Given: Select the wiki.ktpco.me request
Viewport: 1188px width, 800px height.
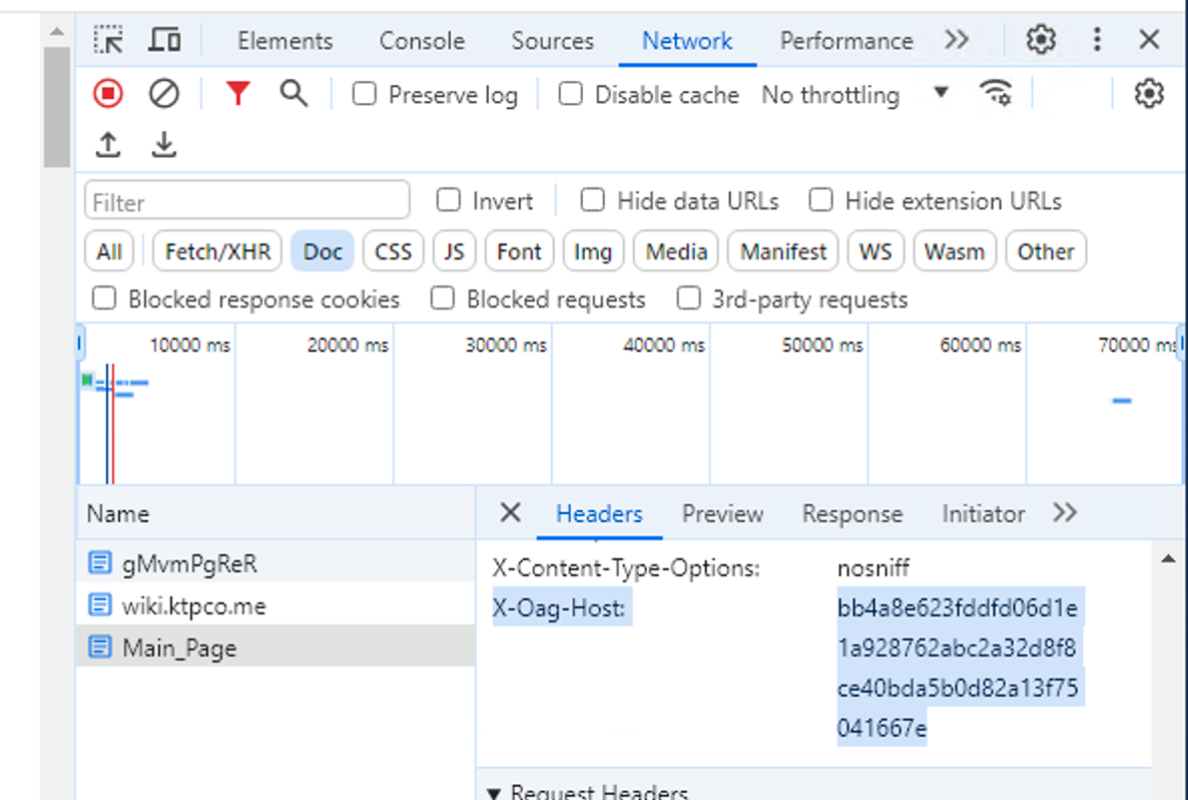Looking at the screenshot, I should click(x=194, y=606).
